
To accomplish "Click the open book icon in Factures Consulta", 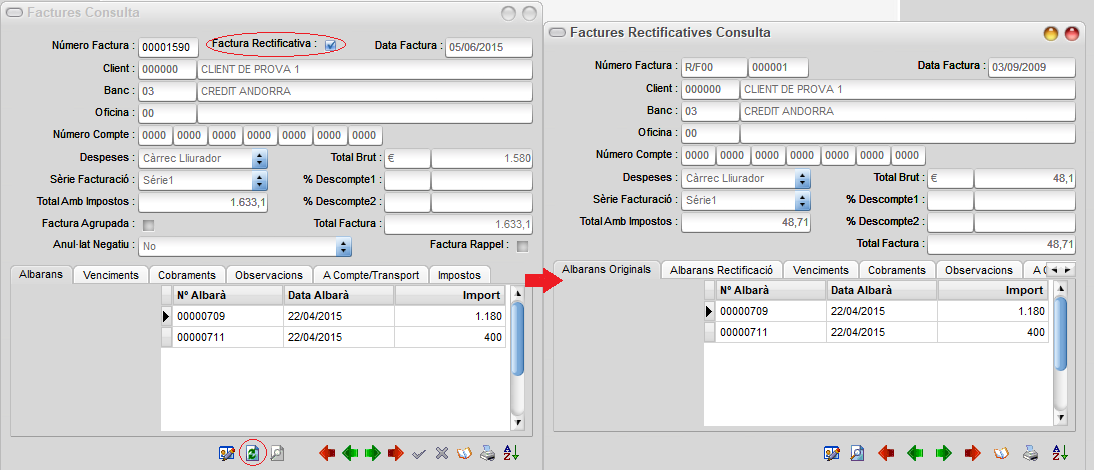I will 464,453.
